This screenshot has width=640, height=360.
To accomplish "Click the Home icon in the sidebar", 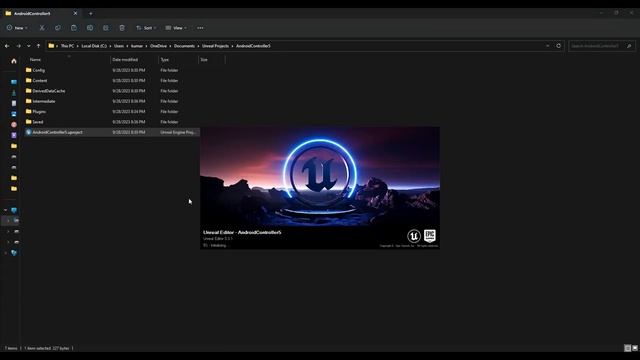I will (x=14, y=61).
